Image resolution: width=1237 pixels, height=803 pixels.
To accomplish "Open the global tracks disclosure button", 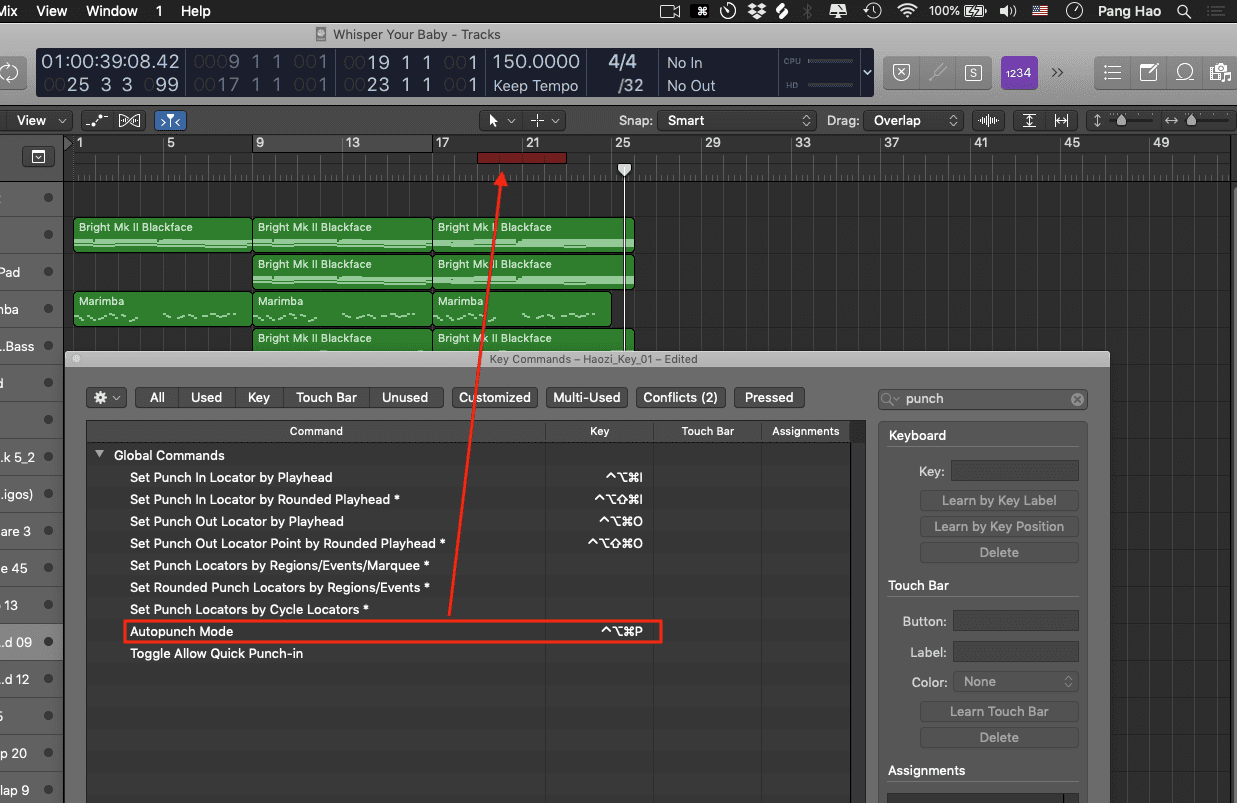I will [38, 157].
